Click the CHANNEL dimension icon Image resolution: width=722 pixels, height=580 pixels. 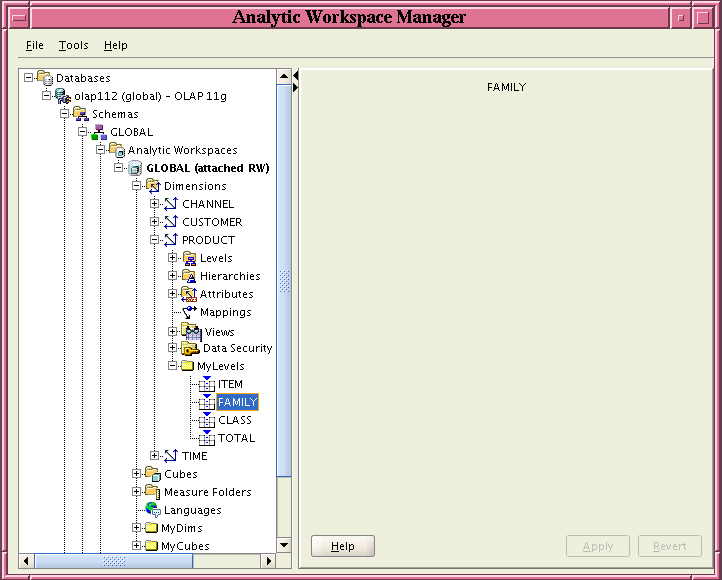coord(171,204)
